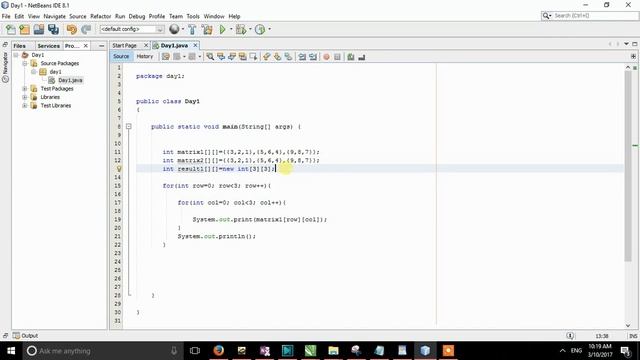Expand the Test Packages node
Viewport: 640px width, 360px height.
pyautogui.click(x=25, y=89)
